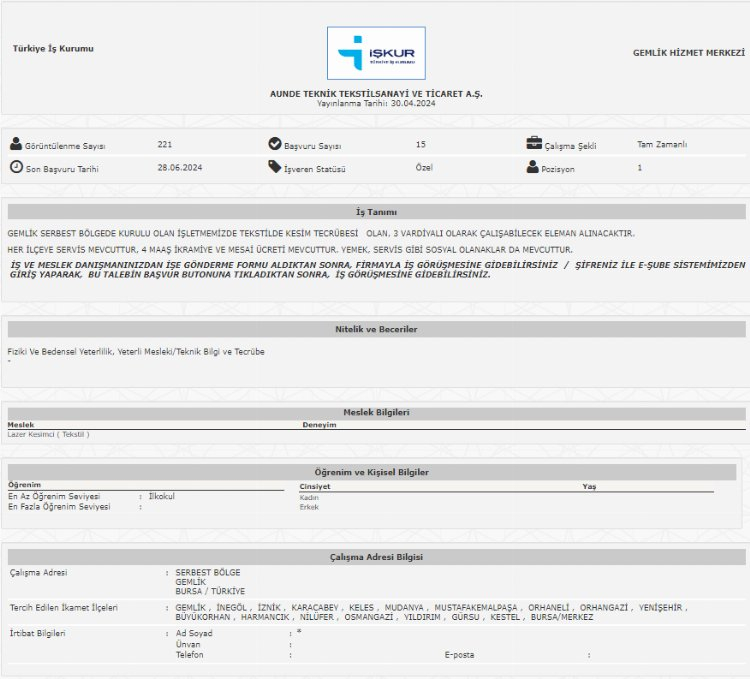Select the Meslek Bilgileri section header
Screen dimensions: 750x679
point(376,412)
